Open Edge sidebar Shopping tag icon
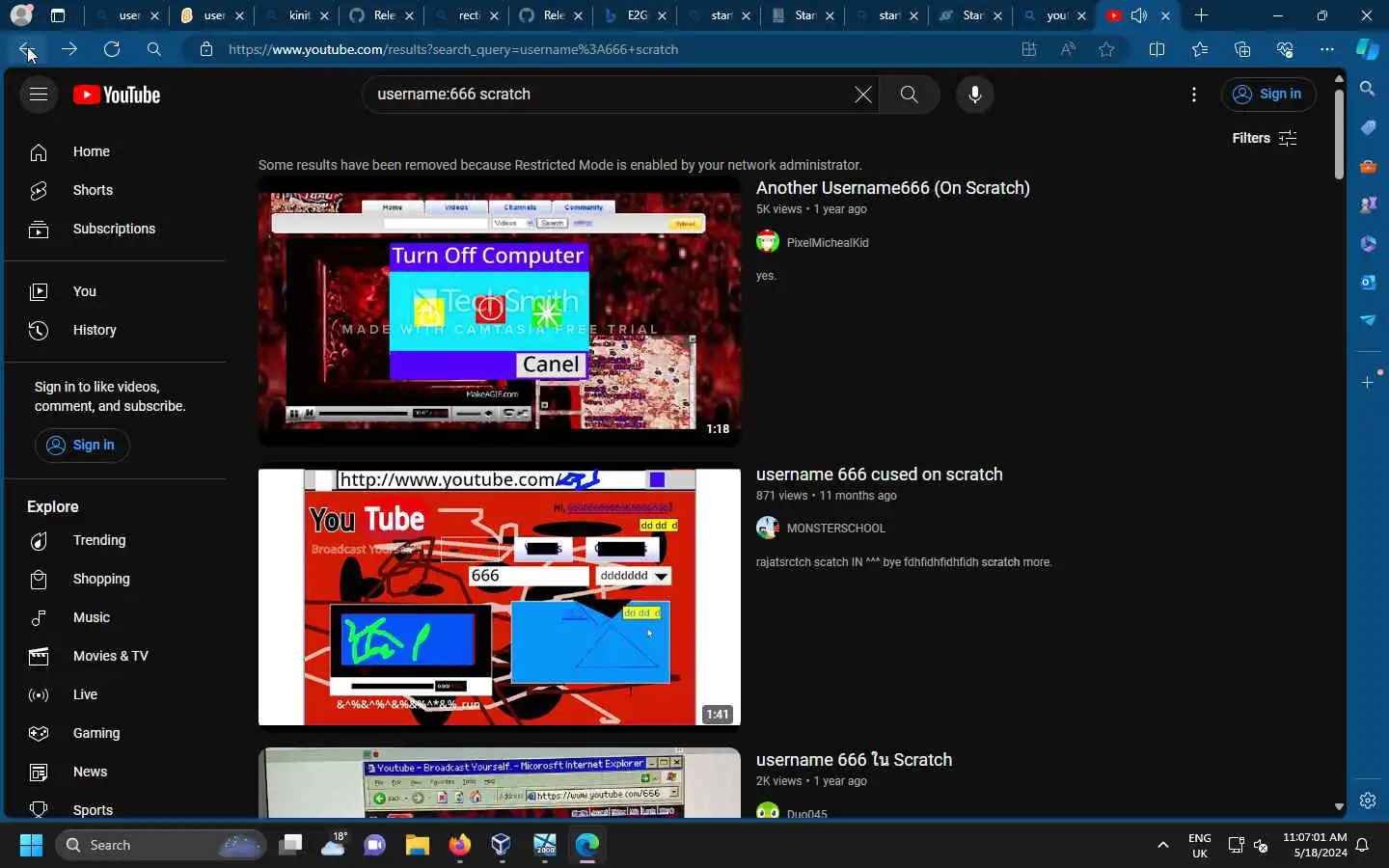The width and height of the screenshot is (1389, 868). tap(1368, 127)
